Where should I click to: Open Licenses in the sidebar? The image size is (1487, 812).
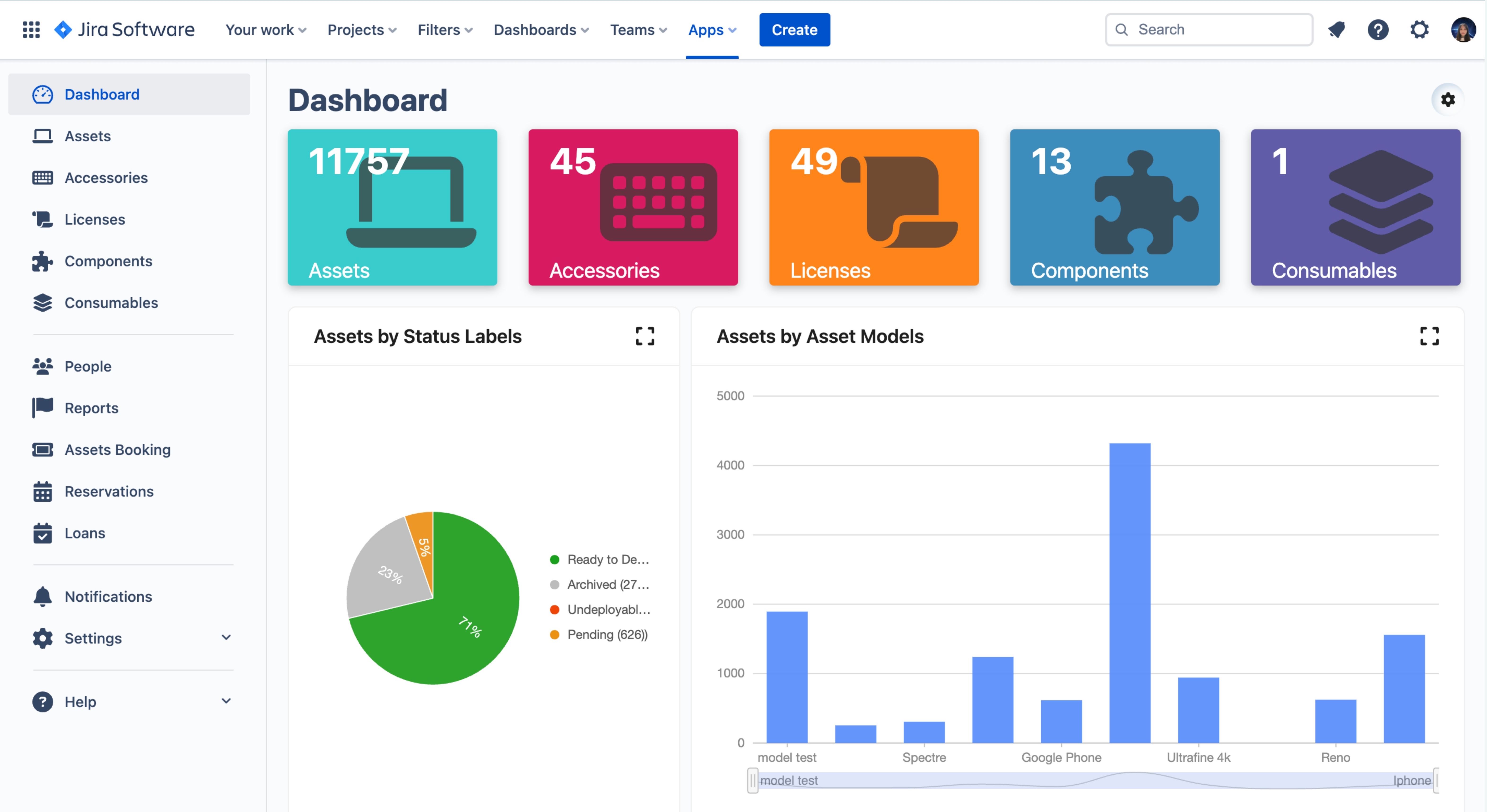click(95, 219)
